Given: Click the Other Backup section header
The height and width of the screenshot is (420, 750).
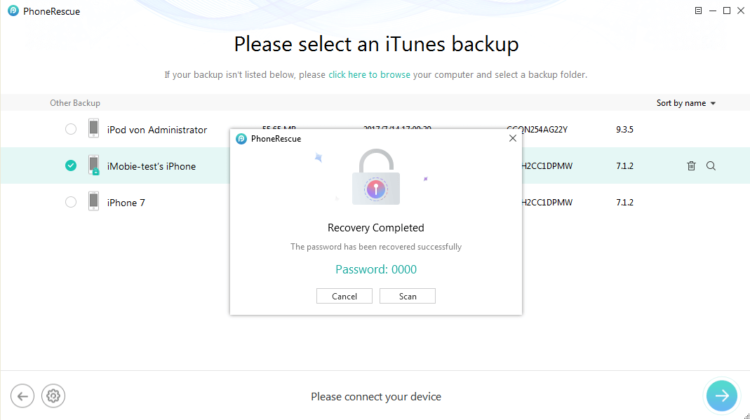Looking at the screenshot, I should [75, 103].
